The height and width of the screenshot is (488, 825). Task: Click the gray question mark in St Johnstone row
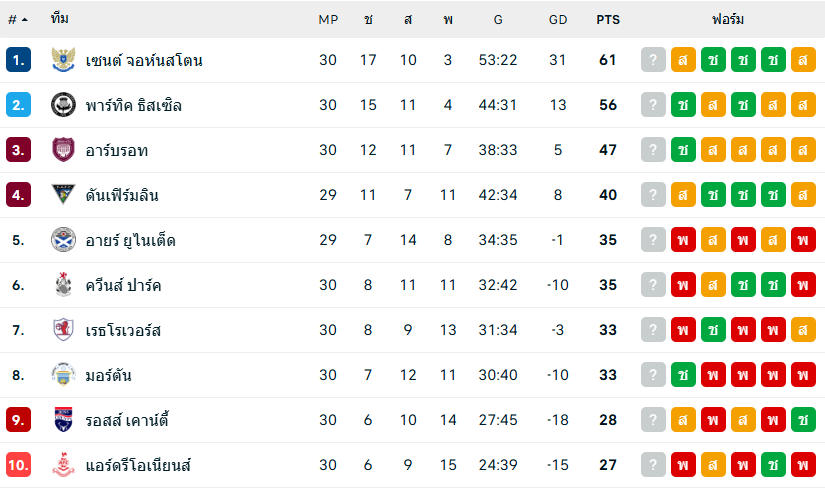click(653, 60)
